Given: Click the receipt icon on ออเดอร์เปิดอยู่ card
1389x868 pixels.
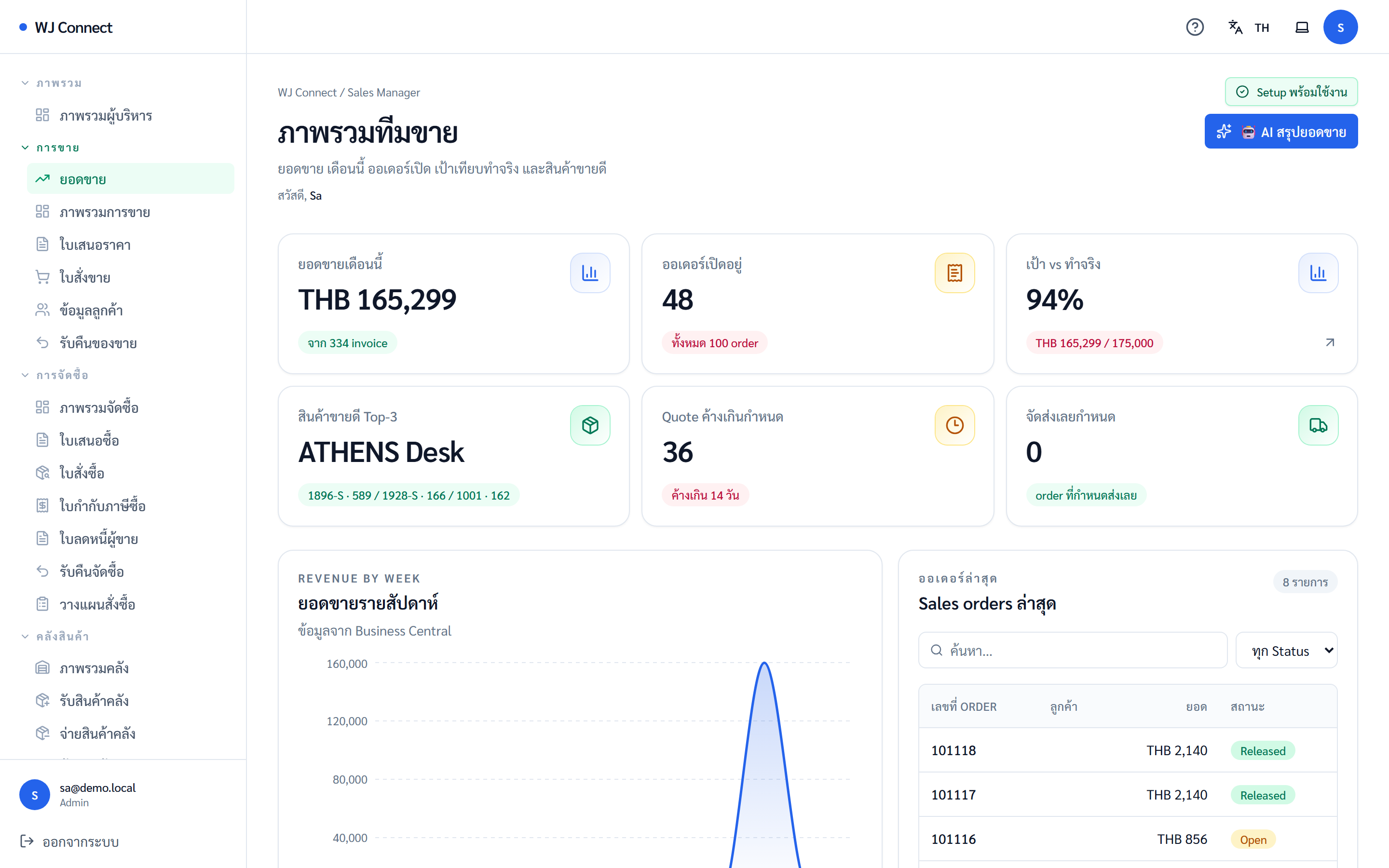Looking at the screenshot, I should (954, 272).
